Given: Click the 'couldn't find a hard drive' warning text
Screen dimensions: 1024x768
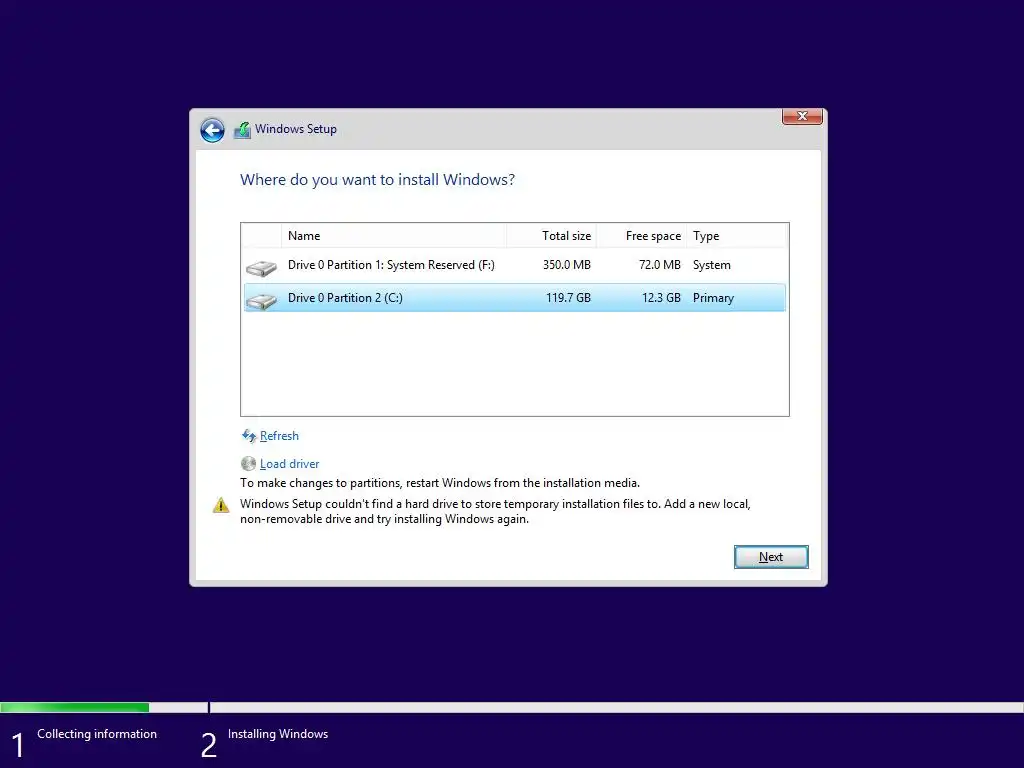Looking at the screenshot, I should [x=495, y=511].
